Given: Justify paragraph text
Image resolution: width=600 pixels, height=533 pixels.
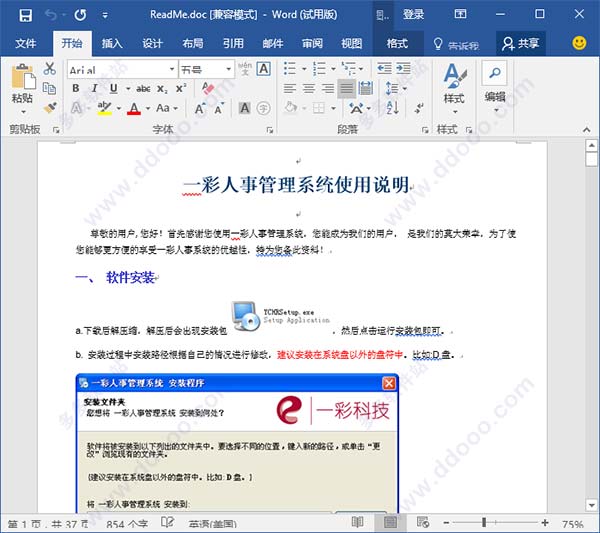Looking at the screenshot, I should click(347, 89).
